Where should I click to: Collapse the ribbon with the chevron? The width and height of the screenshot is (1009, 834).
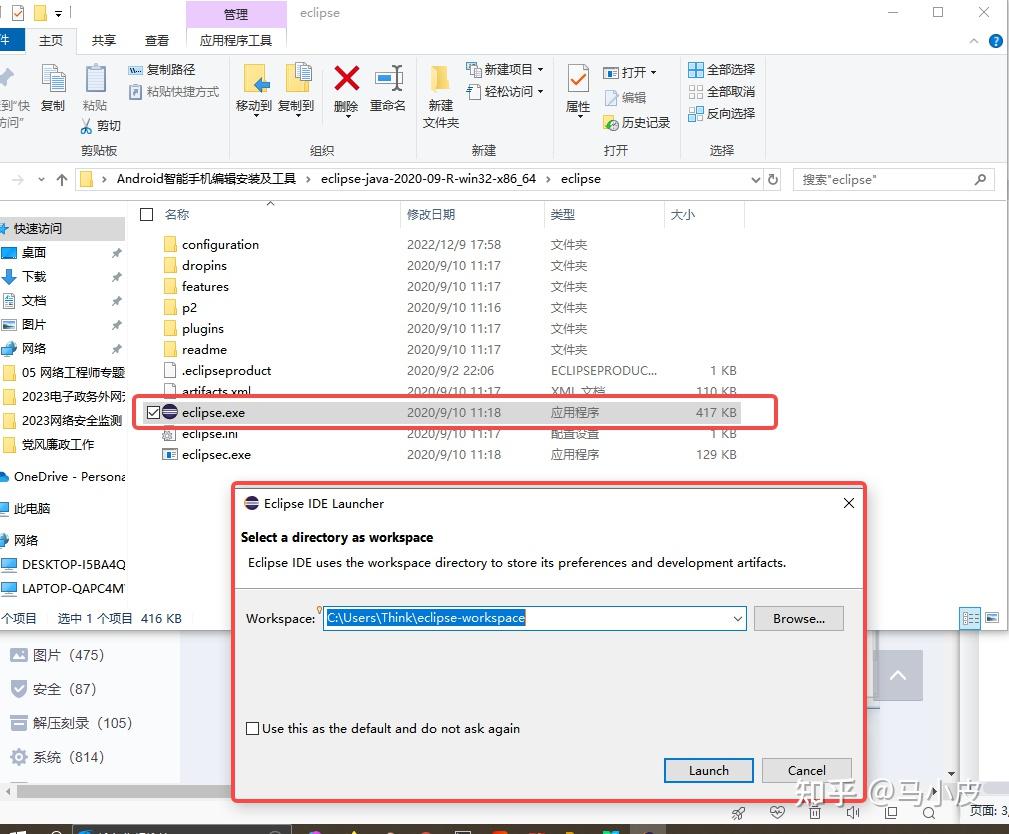(x=974, y=41)
